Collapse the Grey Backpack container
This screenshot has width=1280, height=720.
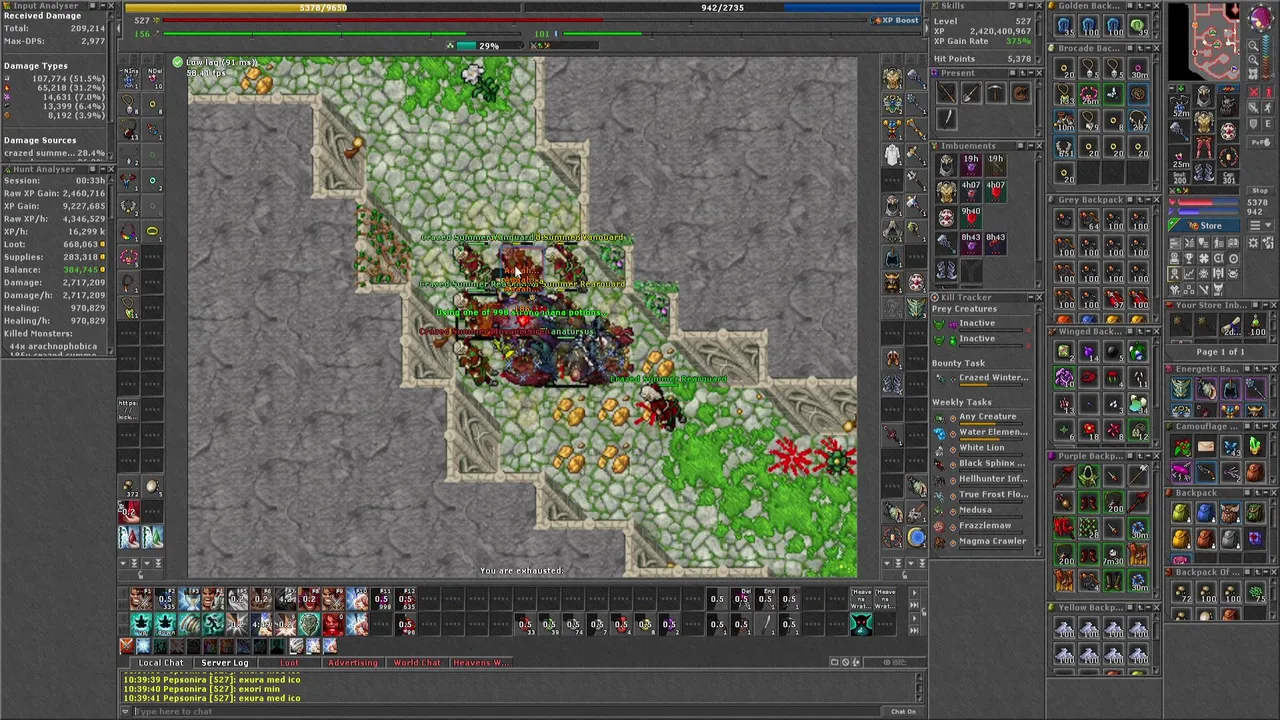pyautogui.click(x=1148, y=199)
